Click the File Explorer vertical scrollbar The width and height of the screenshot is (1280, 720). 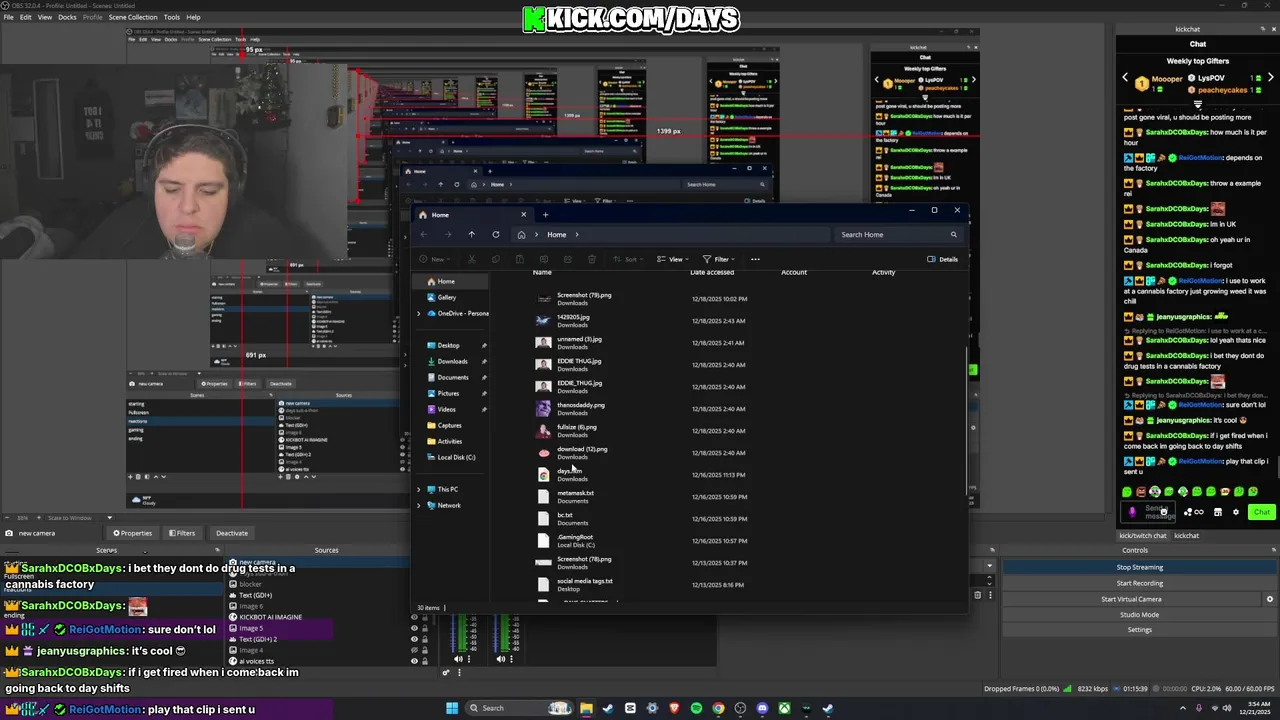pos(966,420)
